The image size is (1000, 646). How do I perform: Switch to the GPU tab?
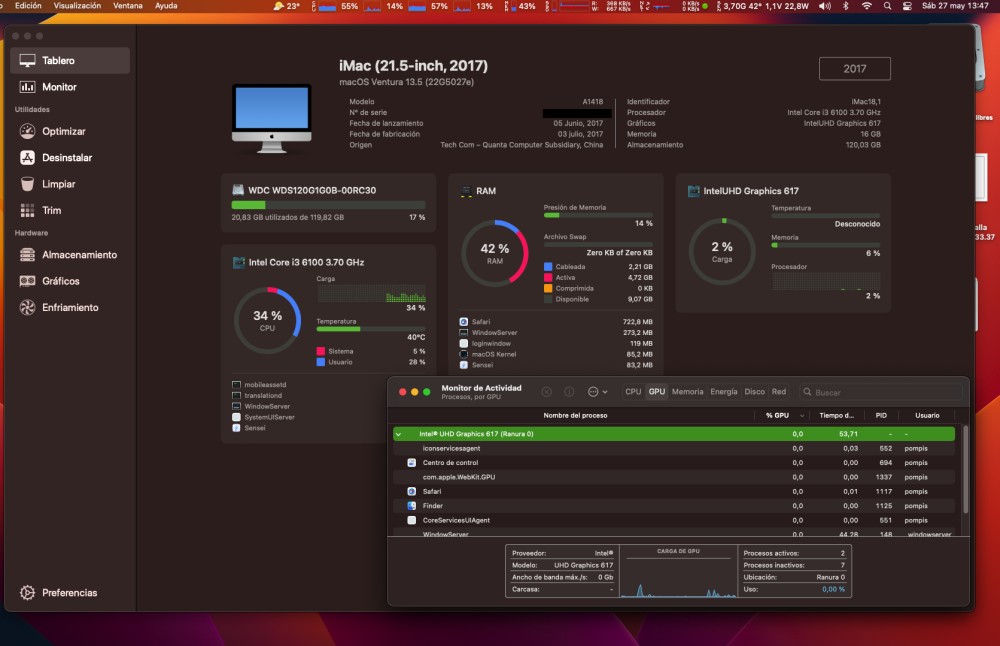(657, 392)
